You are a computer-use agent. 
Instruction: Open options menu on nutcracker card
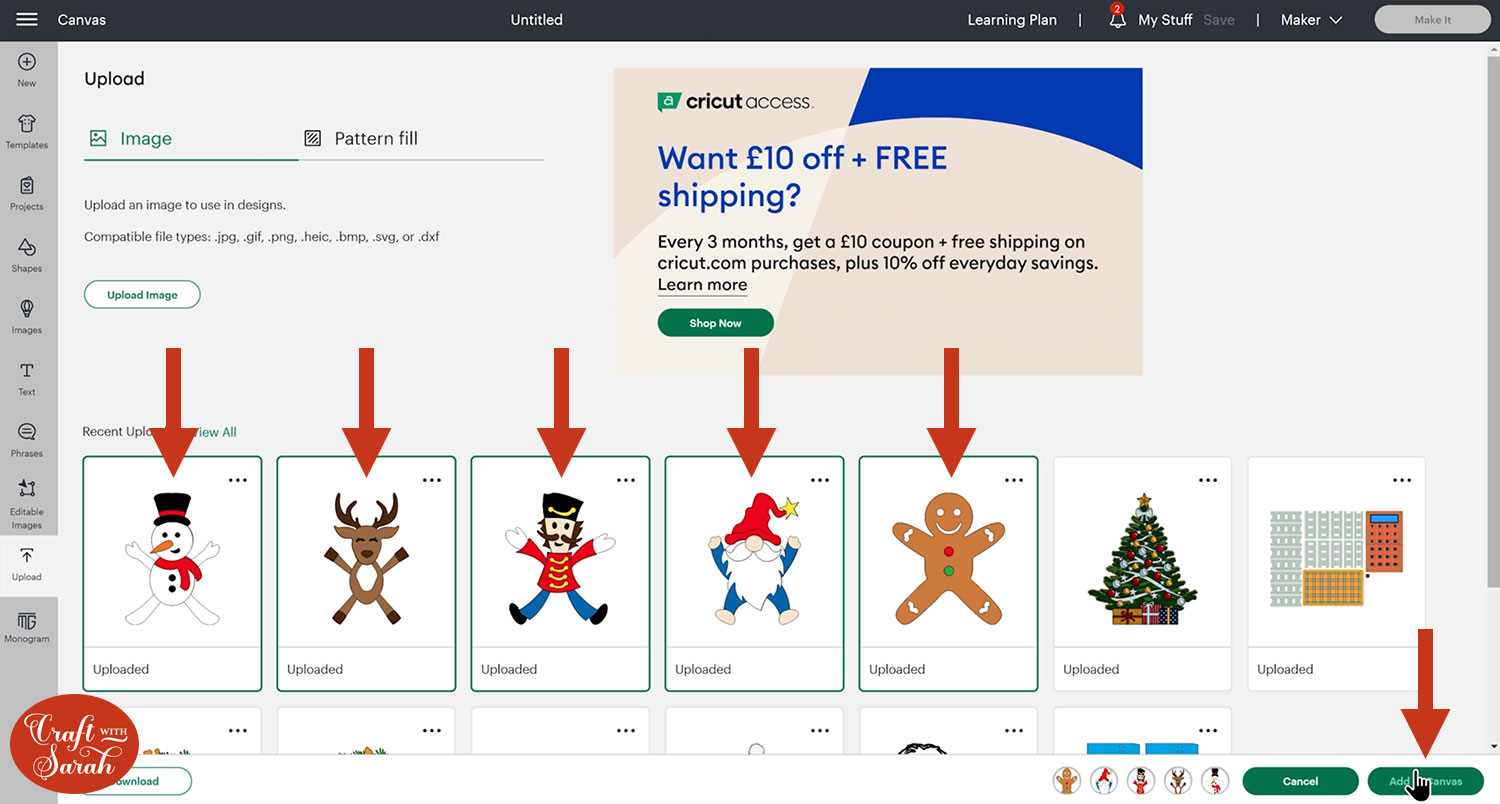[x=626, y=480]
